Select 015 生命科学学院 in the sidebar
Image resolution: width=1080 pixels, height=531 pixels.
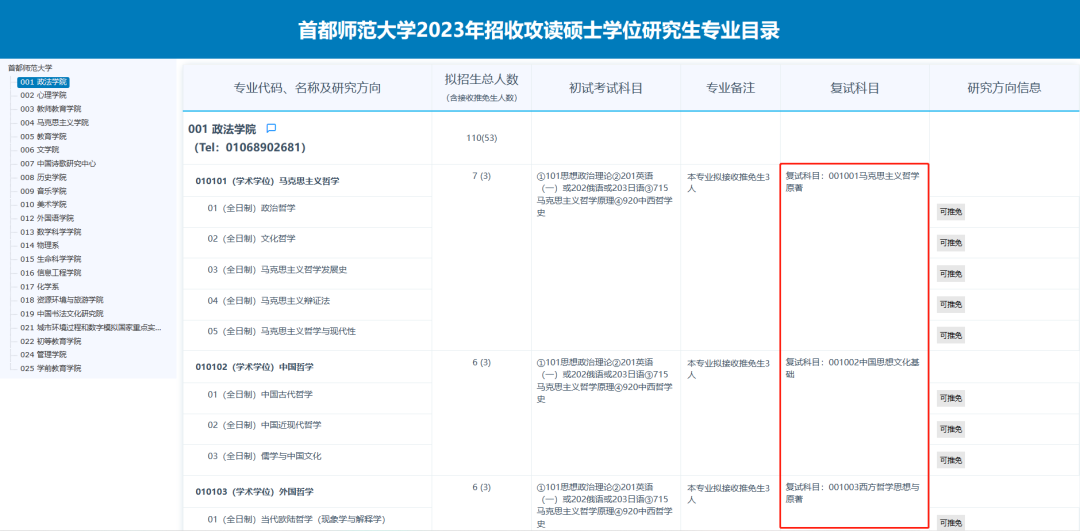click(50, 259)
